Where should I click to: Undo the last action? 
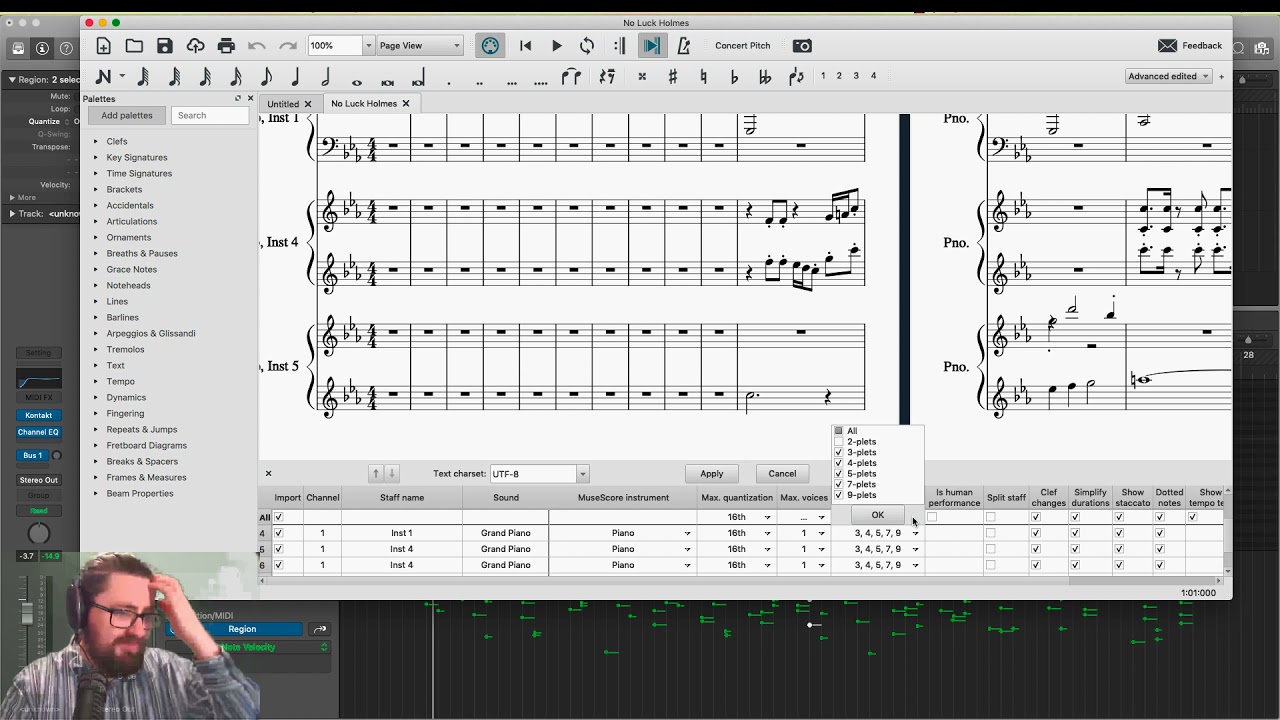pos(257,46)
